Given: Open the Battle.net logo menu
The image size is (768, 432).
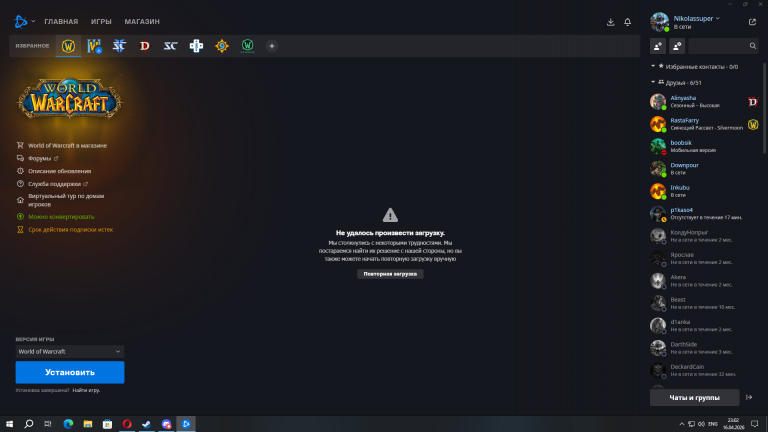Looking at the screenshot, I should point(21,22).
